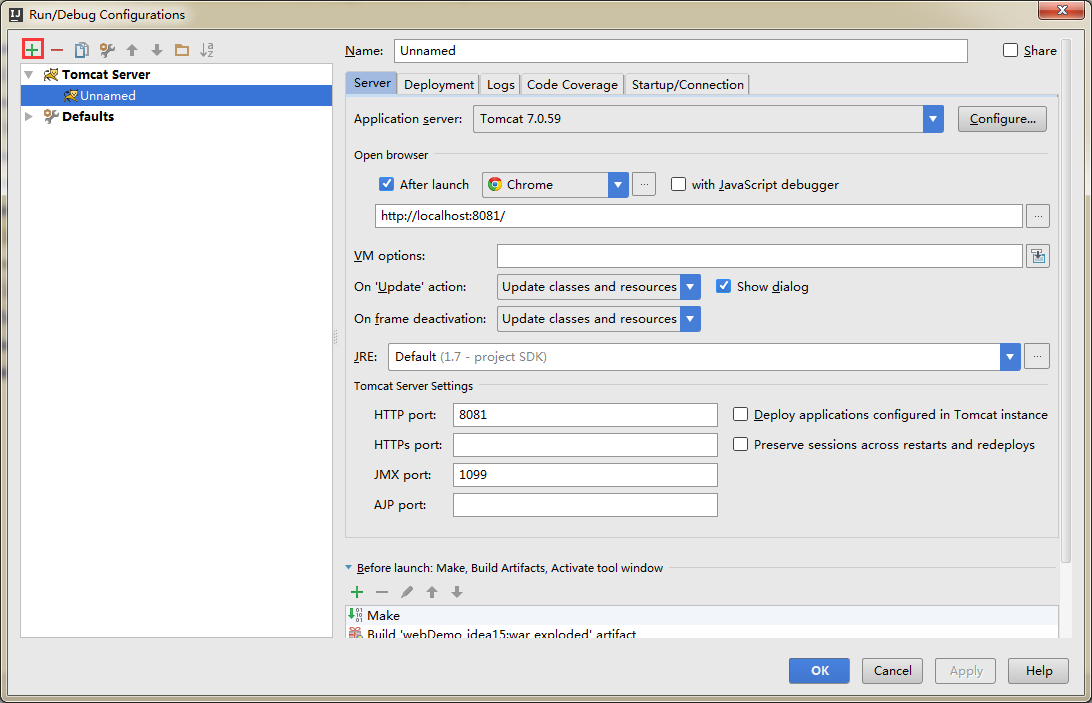Click Tomcat Server group icon
The height and width of the screenshot is (703, 1092).
point(51,75)
